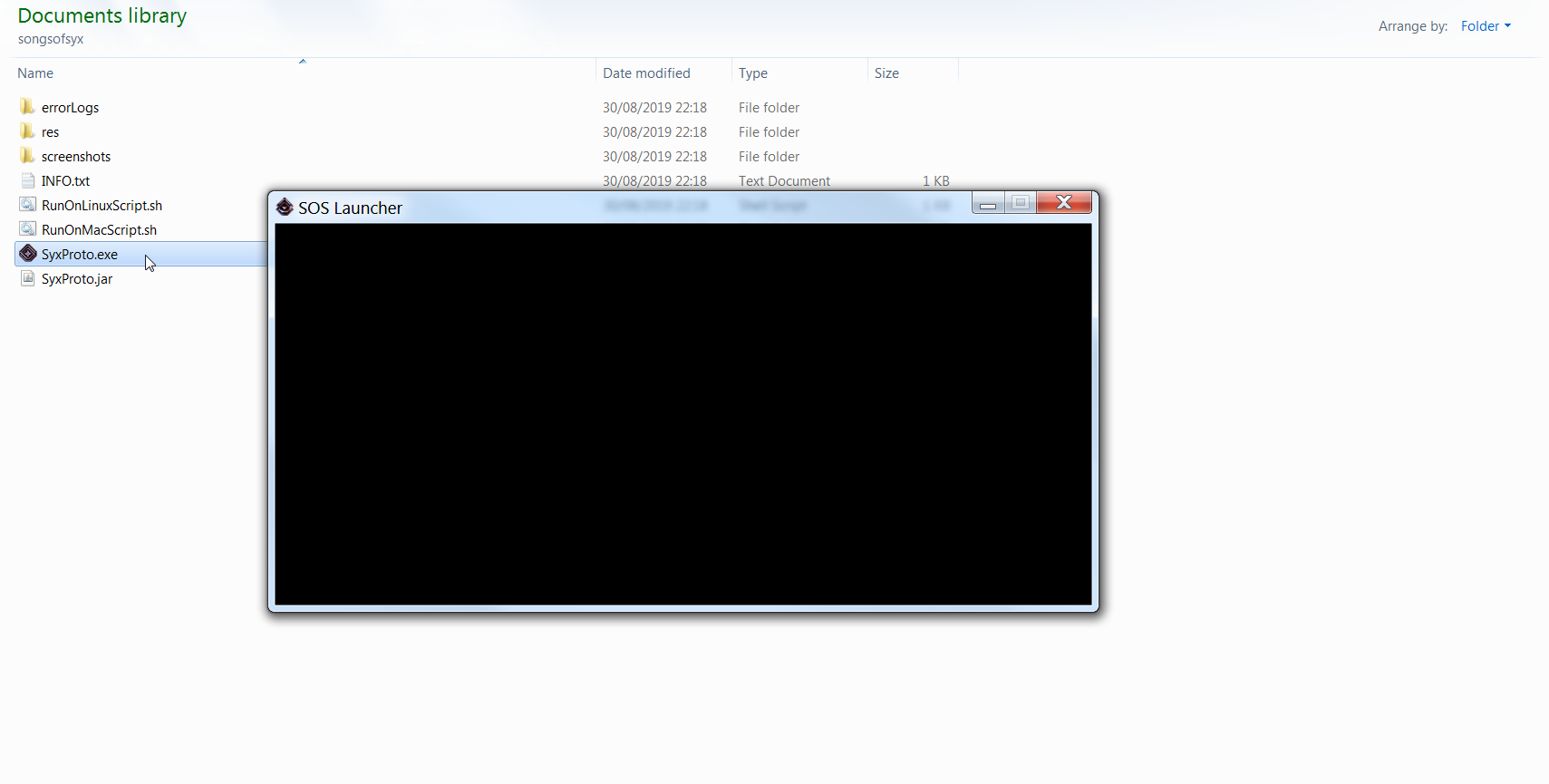Click the 1 KB size of INFO.txt
1549x784 pixels.
(935, 181)
